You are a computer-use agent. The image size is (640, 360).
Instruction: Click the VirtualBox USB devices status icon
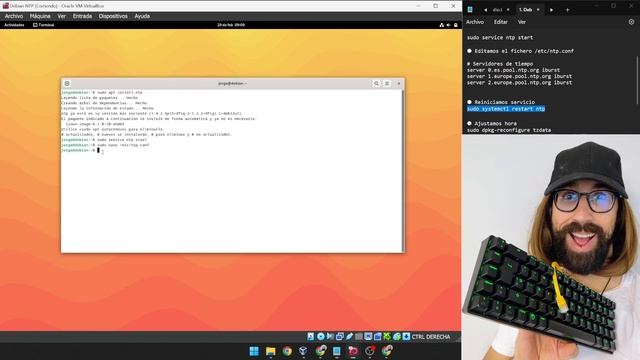click(x=349, y=336)
